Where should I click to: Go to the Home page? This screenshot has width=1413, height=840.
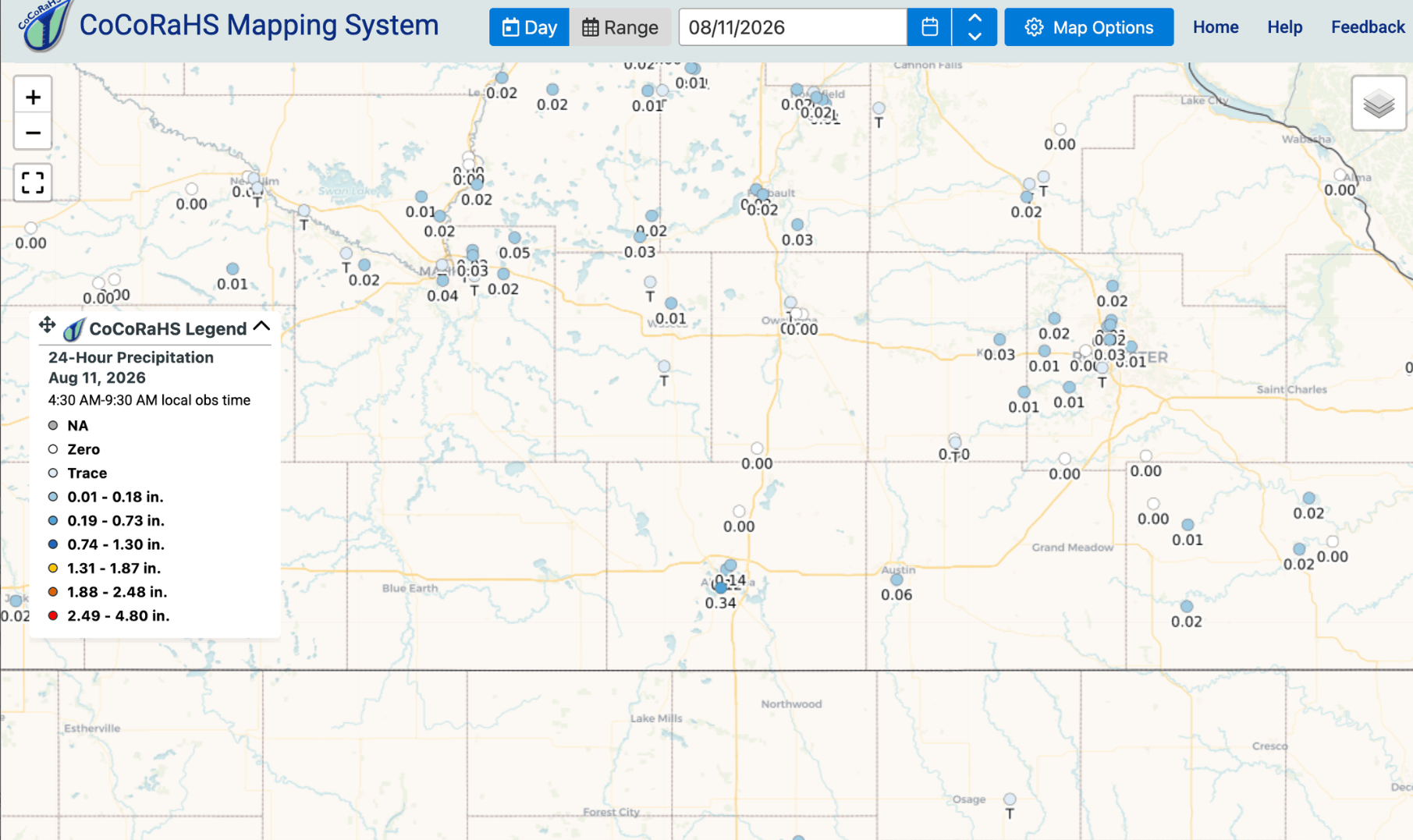[x=1216, y=27]
